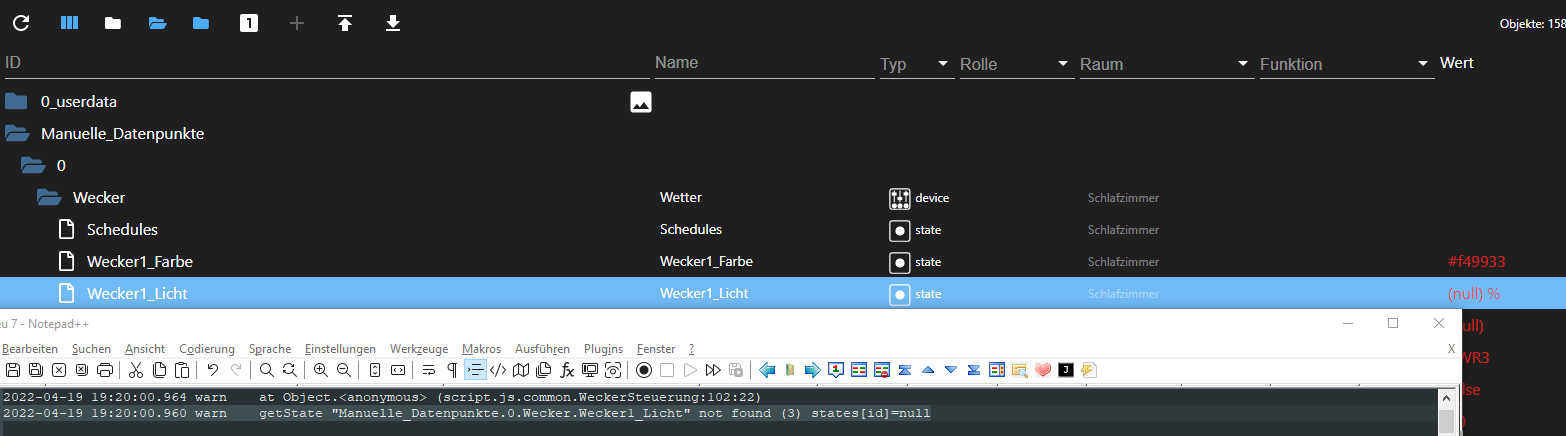Click the pink heart plugin icon

click(1043, 370)
